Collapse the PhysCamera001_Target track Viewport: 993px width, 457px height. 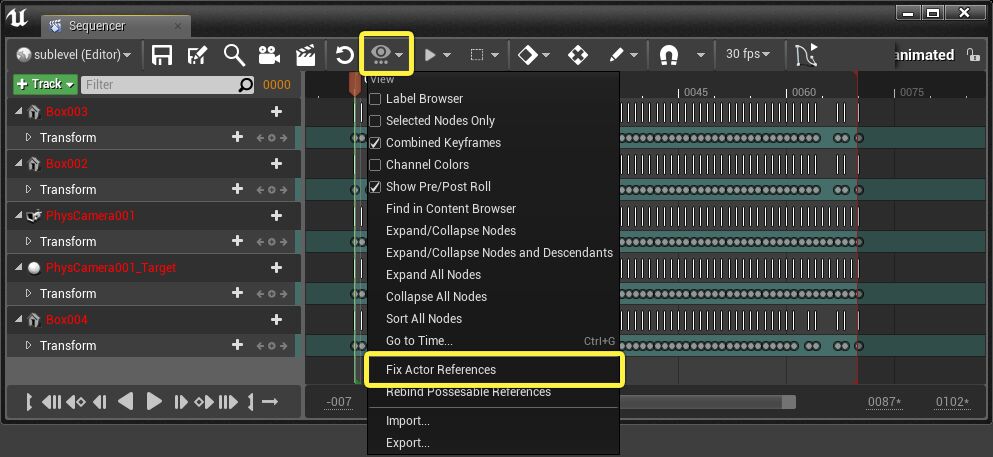click(x=18, y=267)
